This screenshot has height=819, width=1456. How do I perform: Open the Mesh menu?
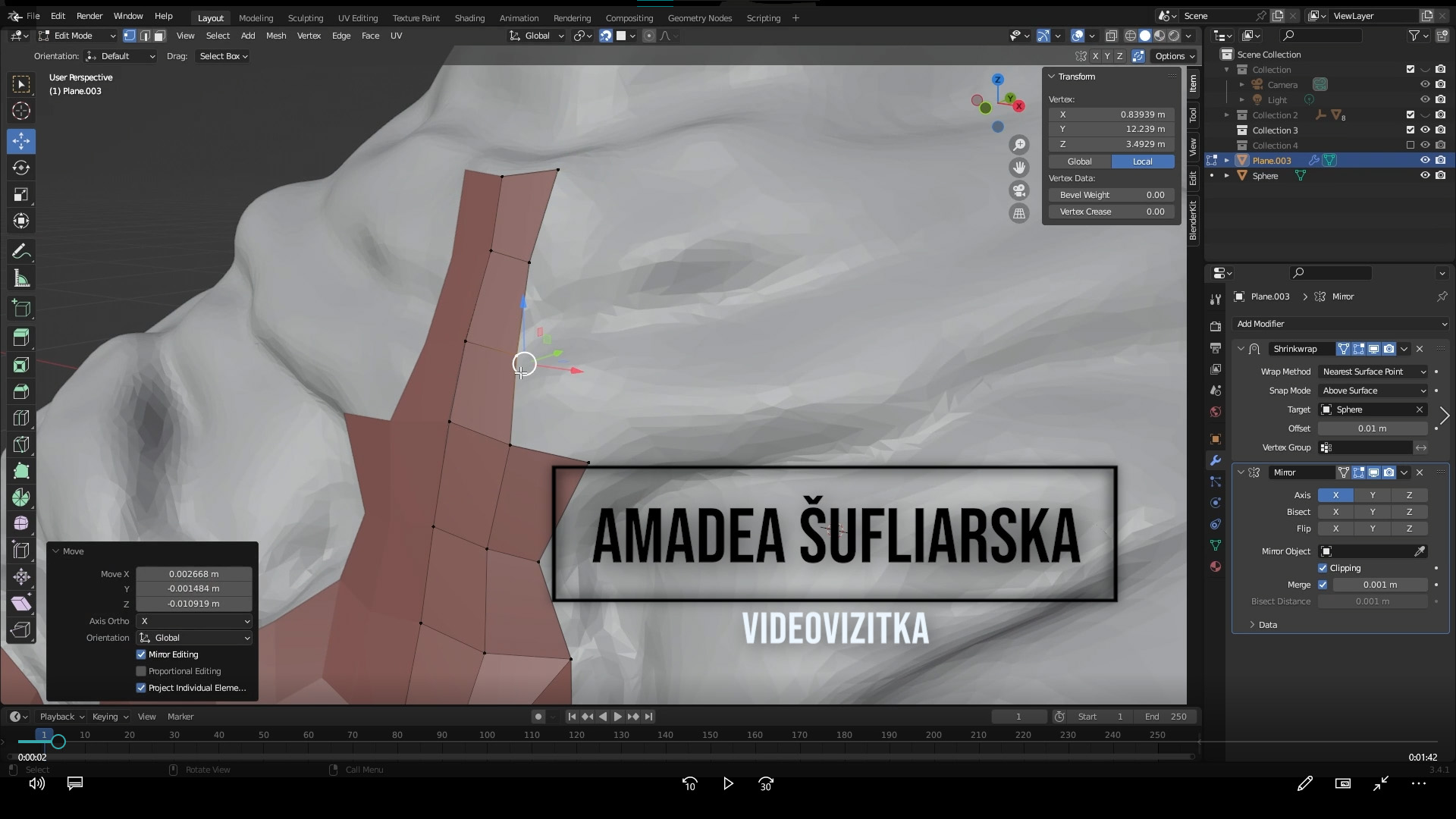[x=276, y=36]
